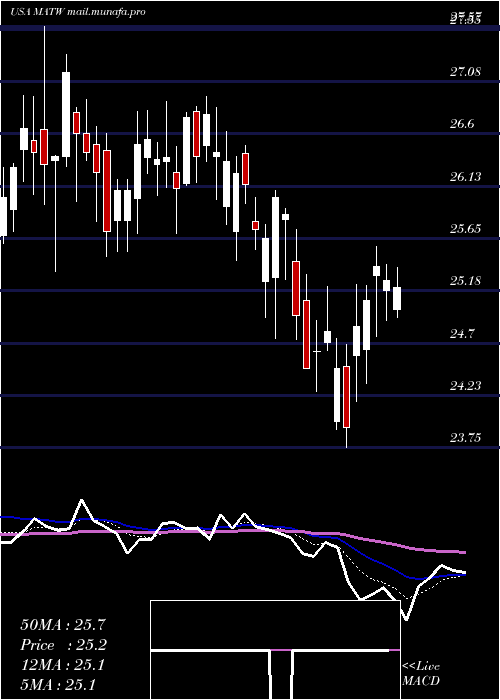Click the '<<Live MACD' label
500x700 pixels.
pyautogui.click(x=421, y=674)
